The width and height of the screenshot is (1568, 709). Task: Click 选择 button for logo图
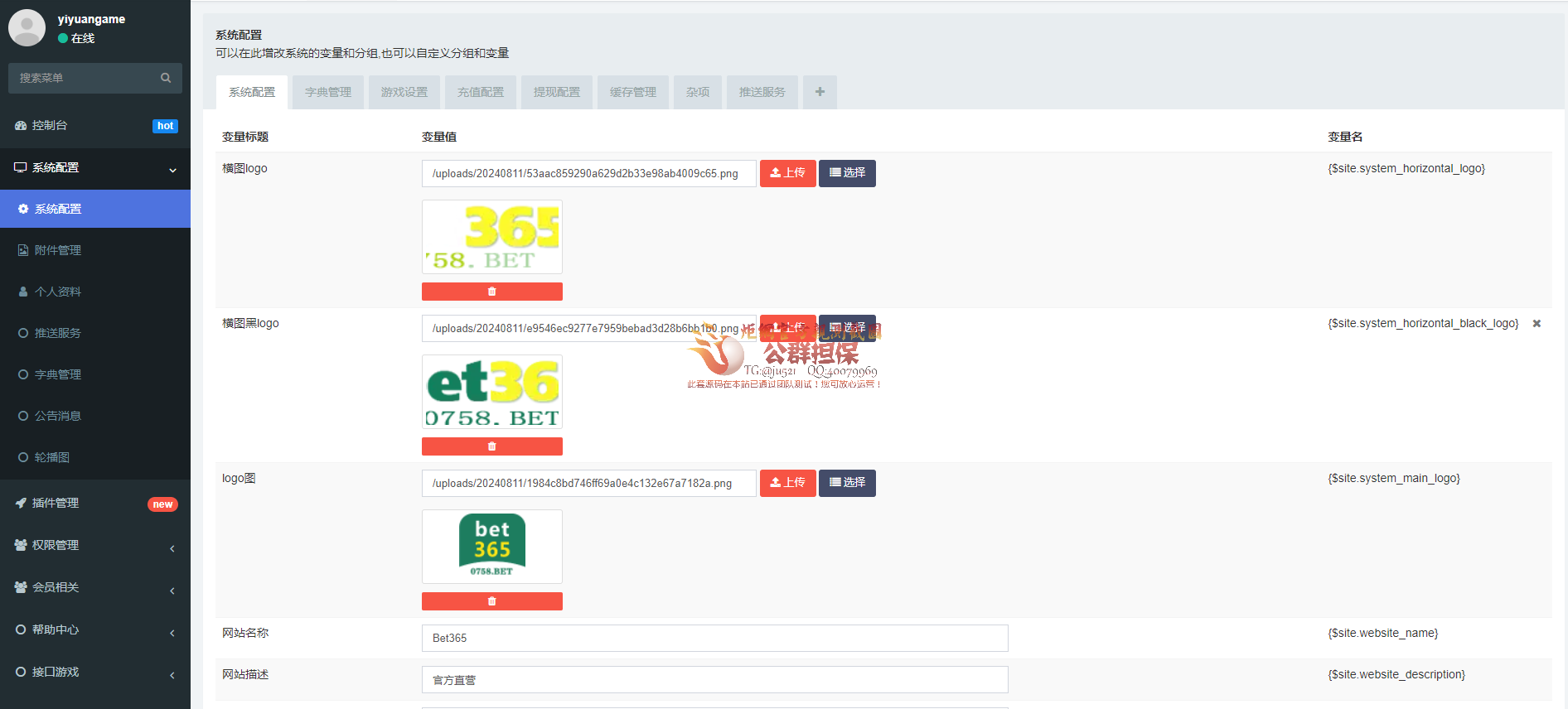coord(847,483)
